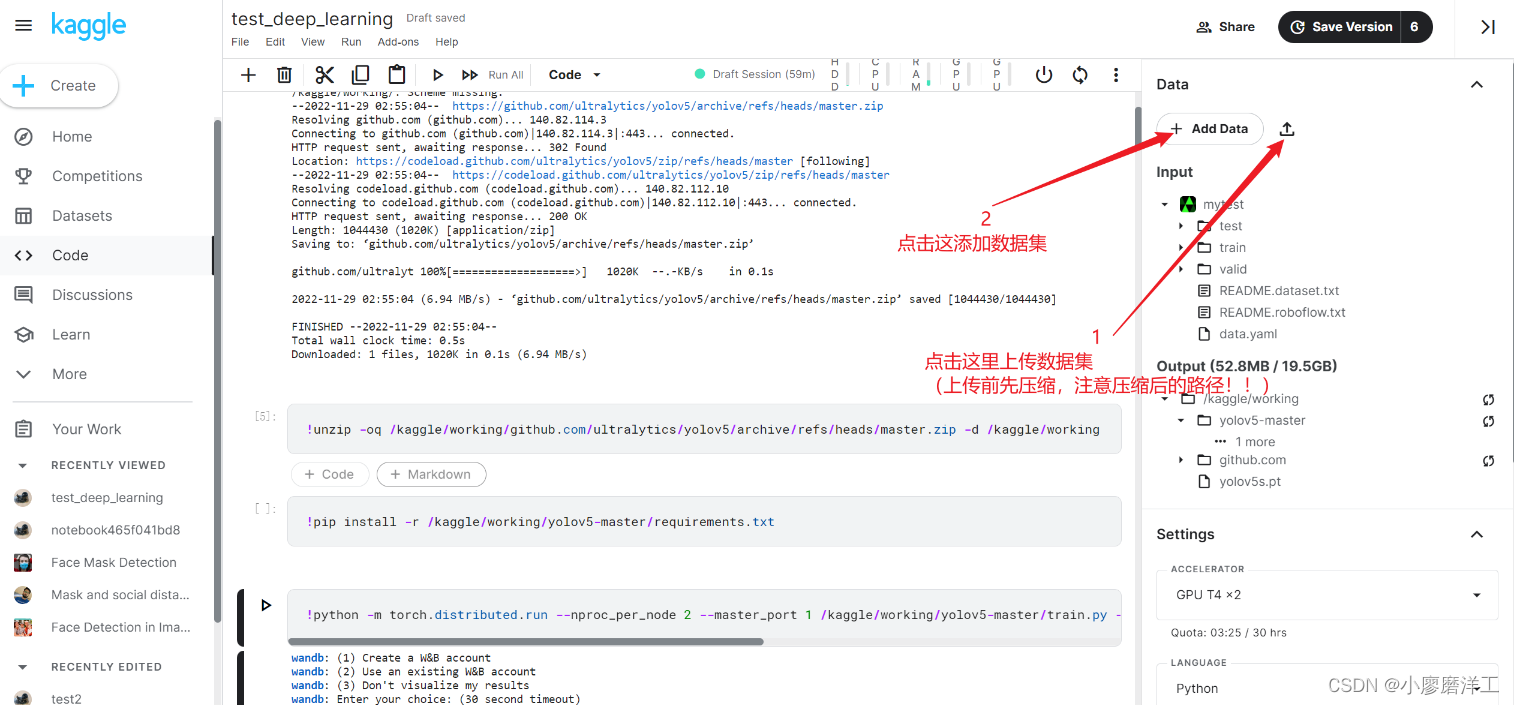Go to Datasets section
1514x705 pixels.
[x=82, y=216]
